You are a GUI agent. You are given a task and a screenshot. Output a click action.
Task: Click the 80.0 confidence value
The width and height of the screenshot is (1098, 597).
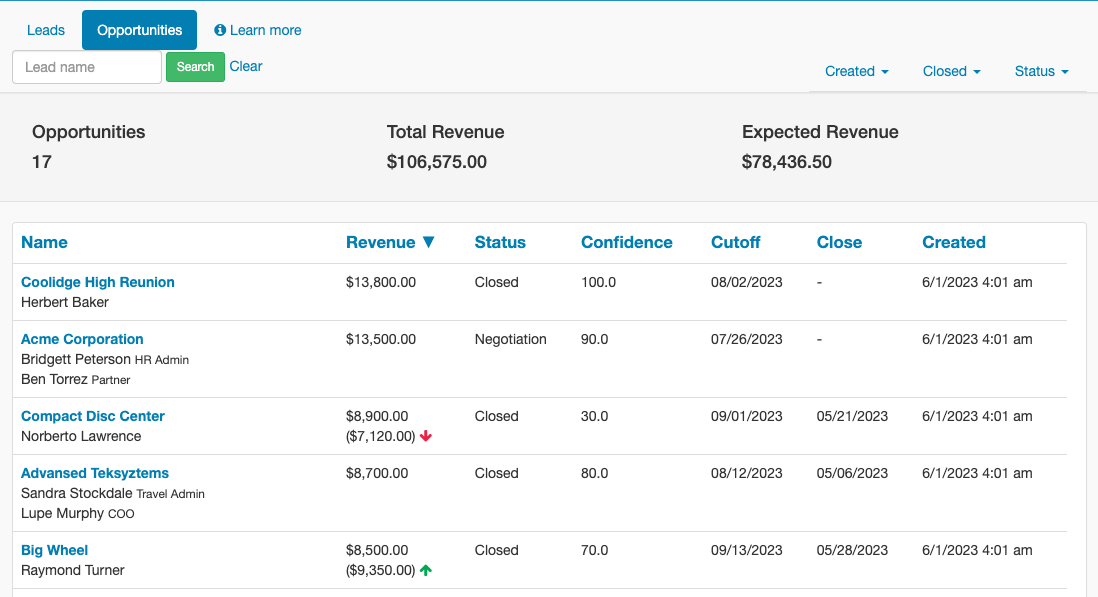595,473
